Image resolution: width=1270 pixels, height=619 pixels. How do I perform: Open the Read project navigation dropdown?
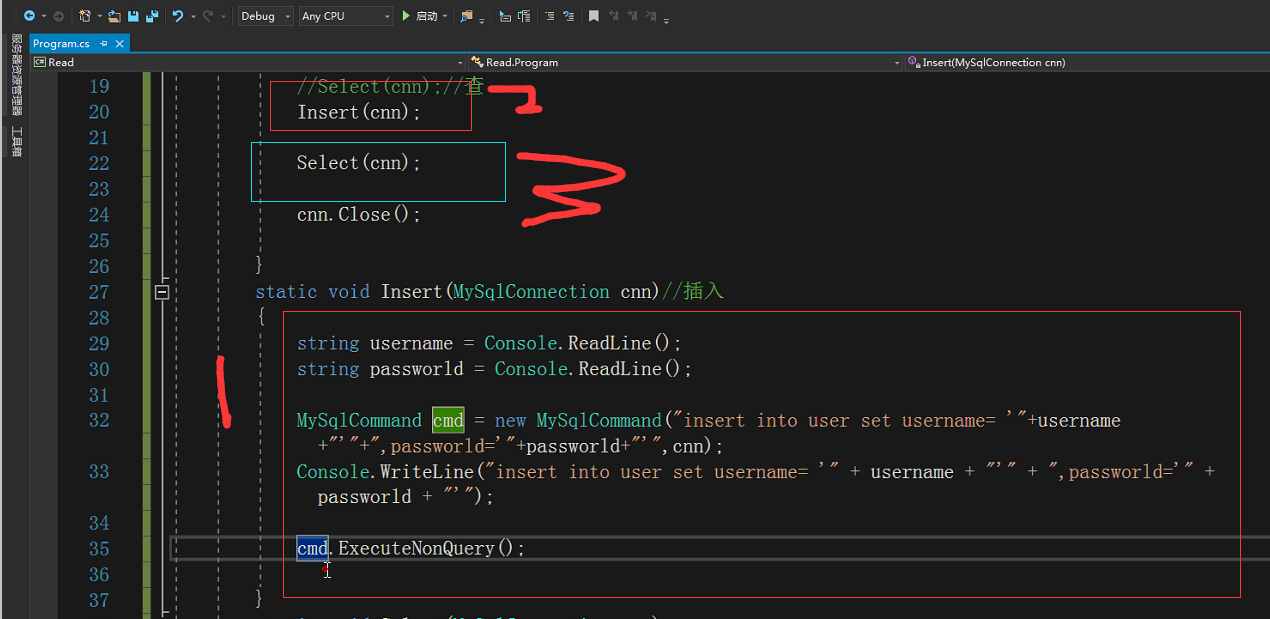pyautogui.click(x=250, y=62)
